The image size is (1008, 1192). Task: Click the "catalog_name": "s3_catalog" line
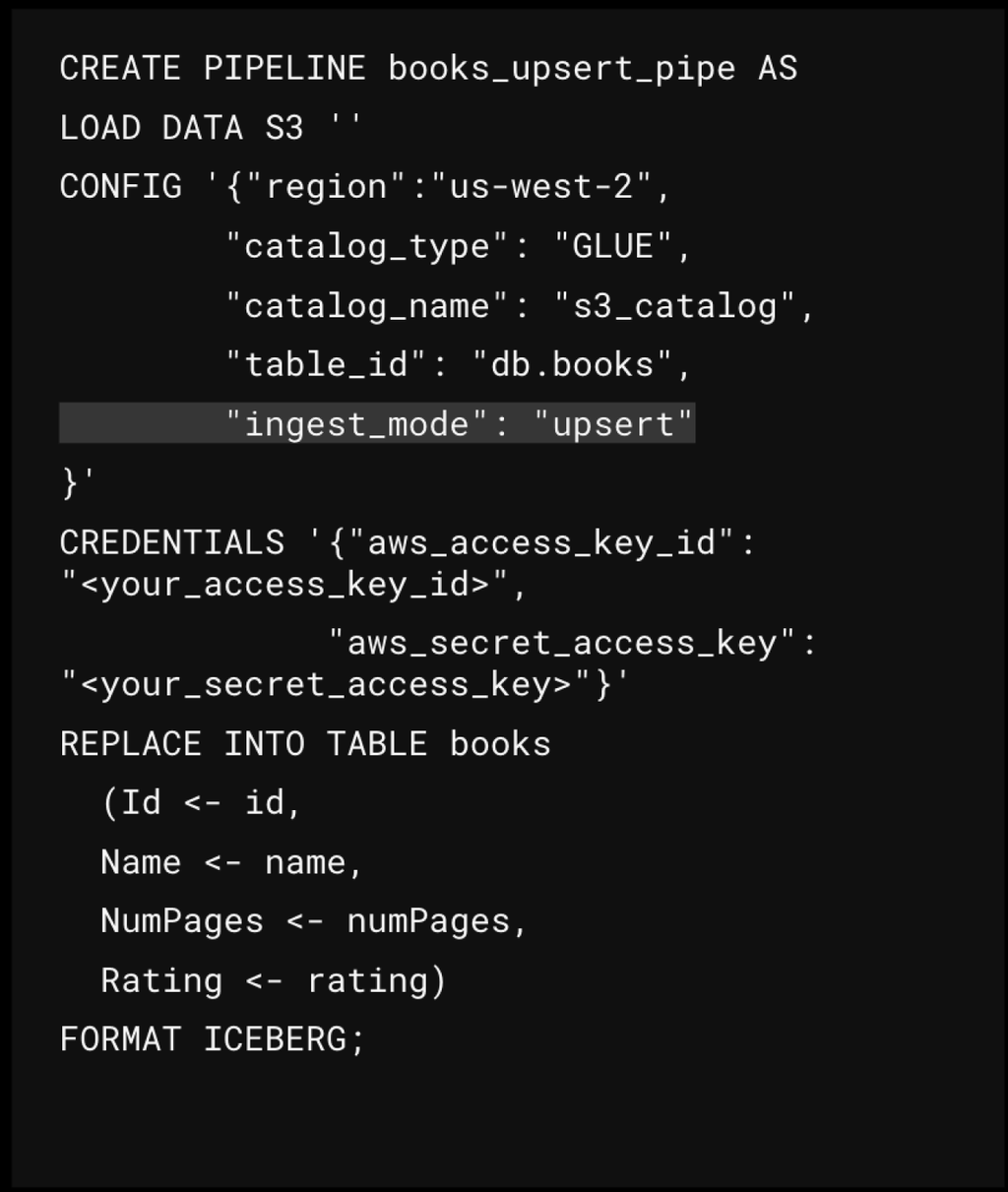520,305
